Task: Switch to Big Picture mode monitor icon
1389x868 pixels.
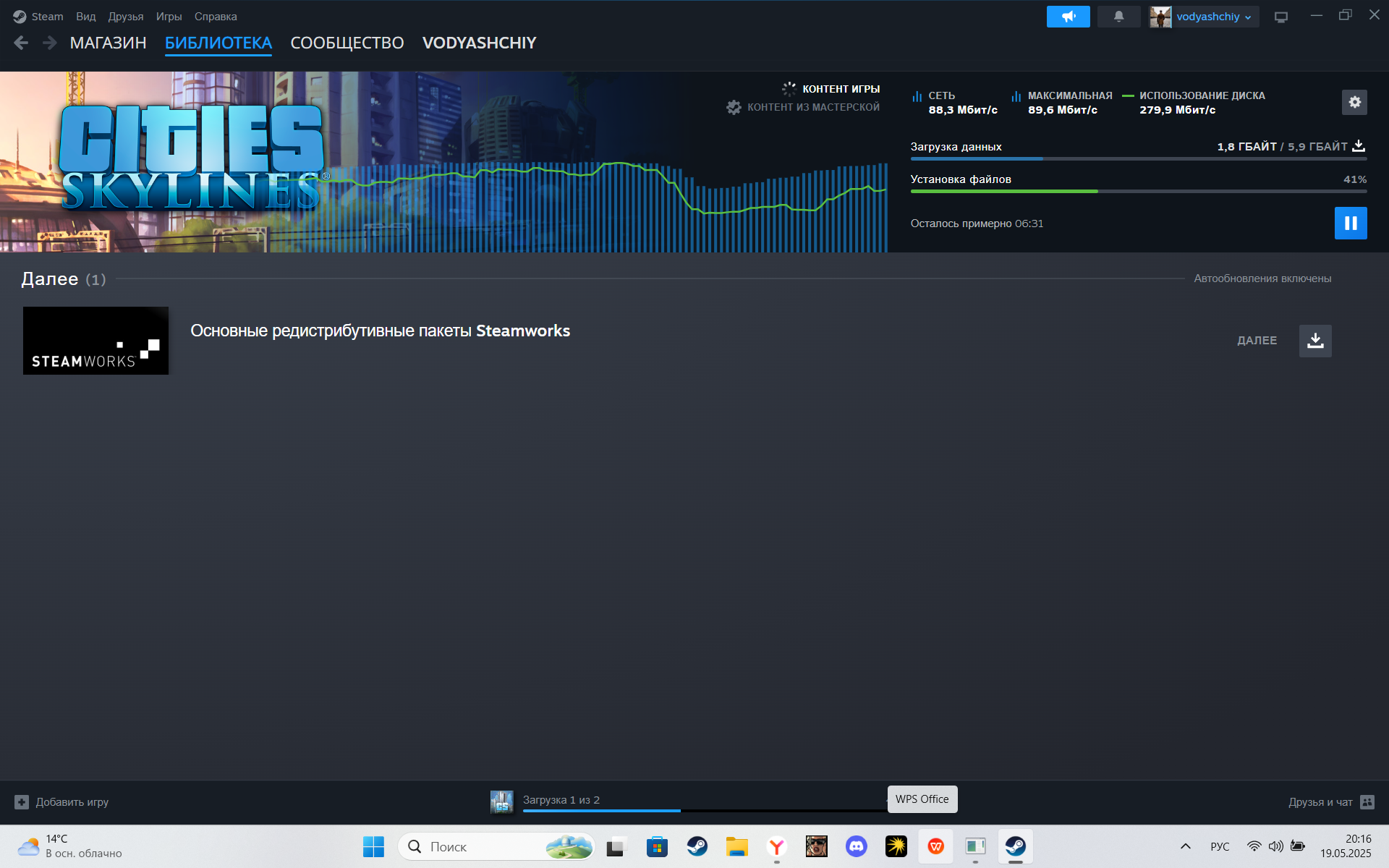Action: point(1281,17)
